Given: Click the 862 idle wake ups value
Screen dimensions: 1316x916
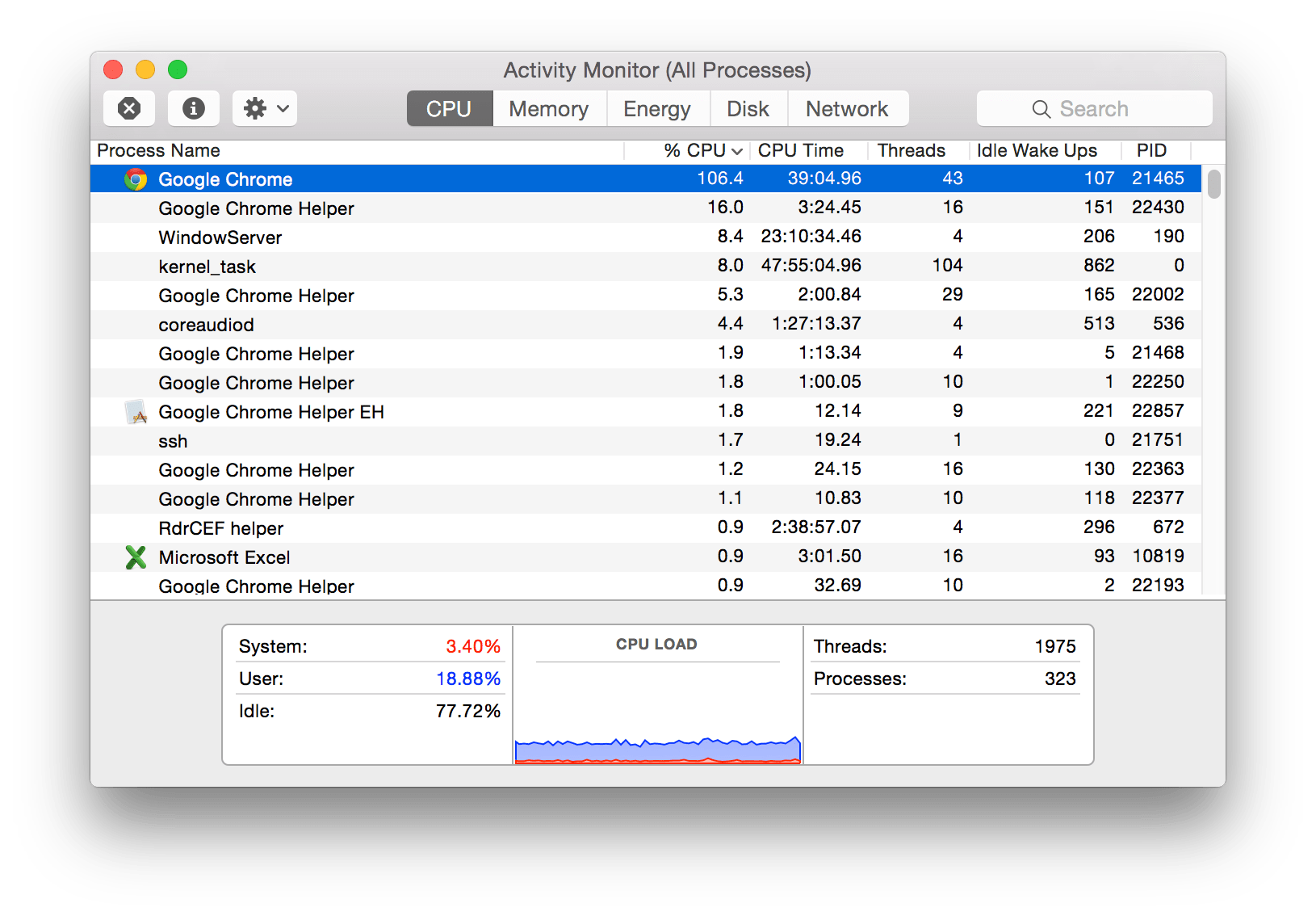Looking at the screenshot, I should (x=1099, y=266).
